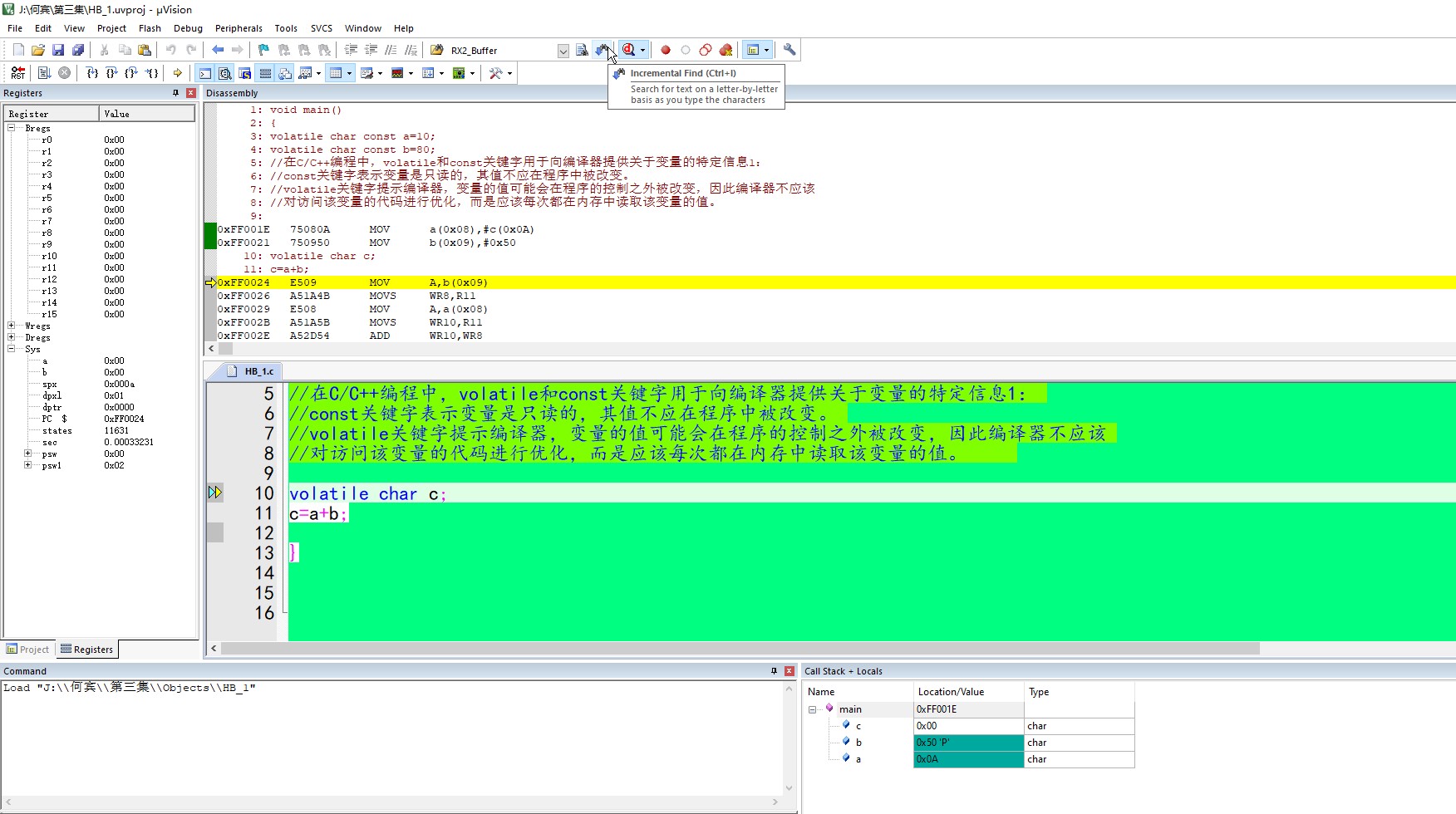Image resolution: width=1456 pixels, height=814 pixels.
Task: Click the Toggle Bookmark flag icon
Action: pyautogui.click(x=263, y=51)
